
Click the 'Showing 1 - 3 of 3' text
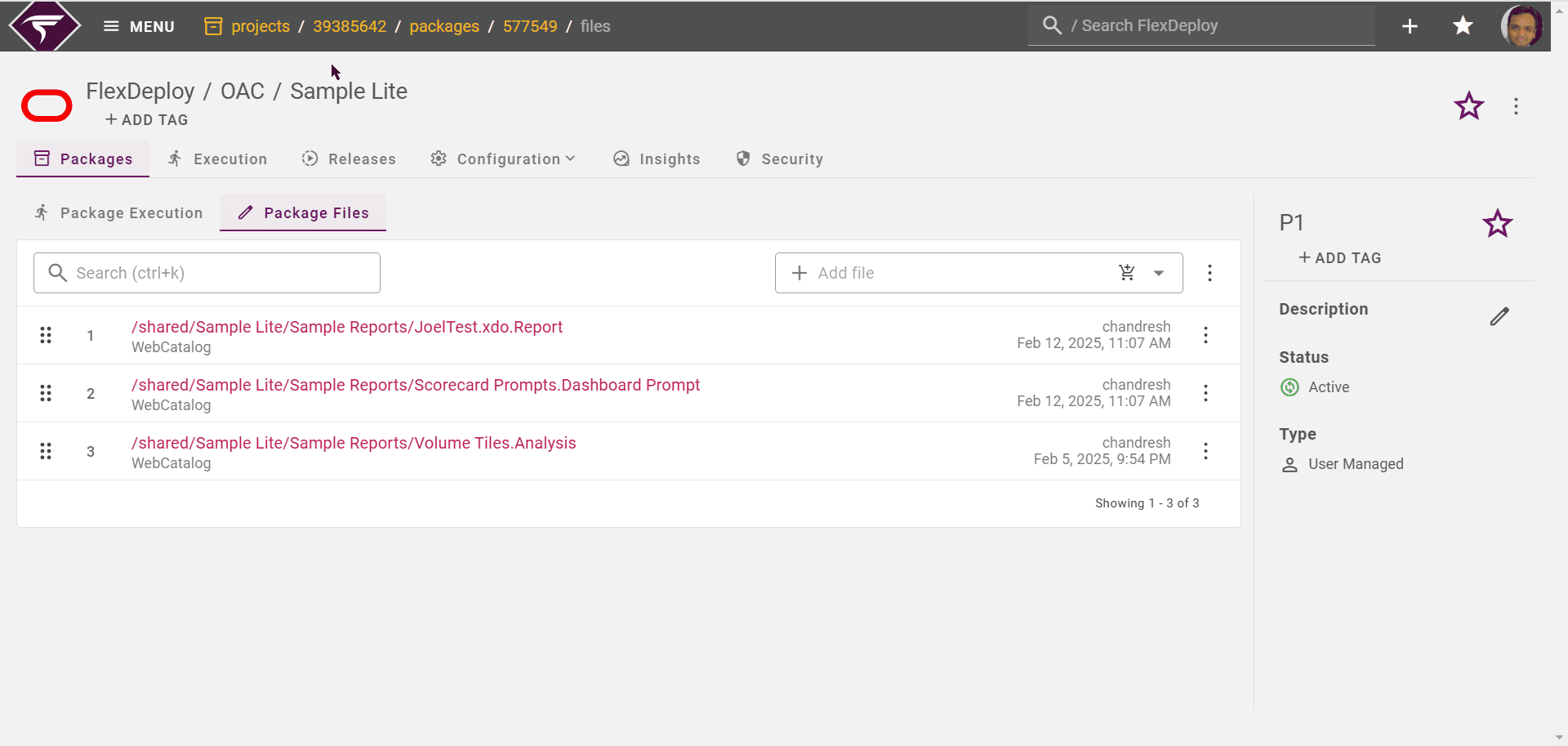[x=1147, y=503]
